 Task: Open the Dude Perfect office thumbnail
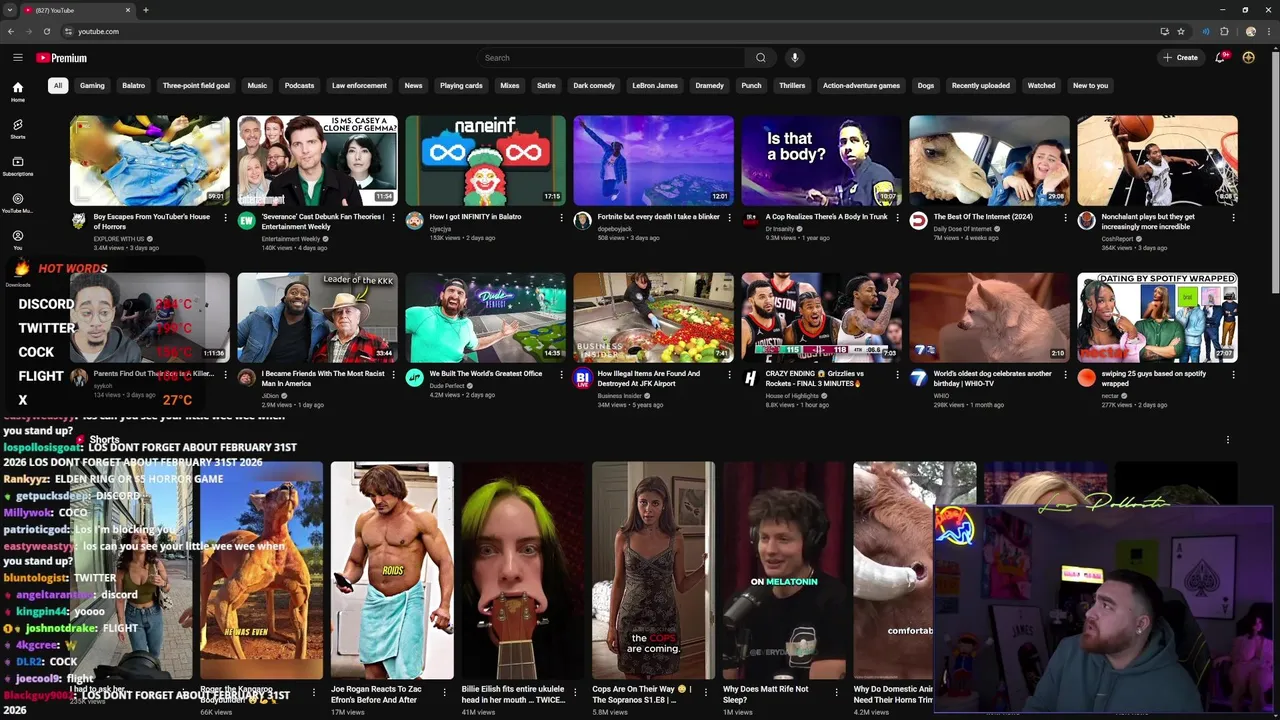pyautogui.click(x=485, y=317)
